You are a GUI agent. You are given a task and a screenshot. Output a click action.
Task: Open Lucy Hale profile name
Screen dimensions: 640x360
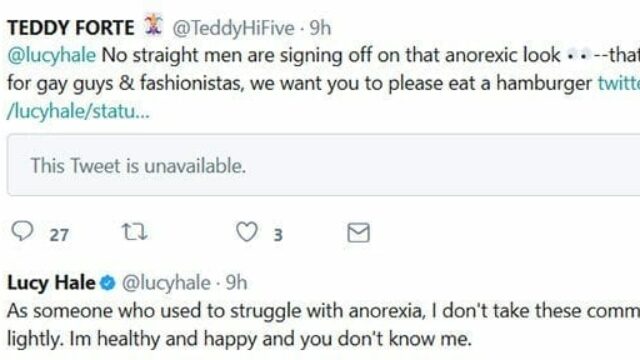click(51, 282)
